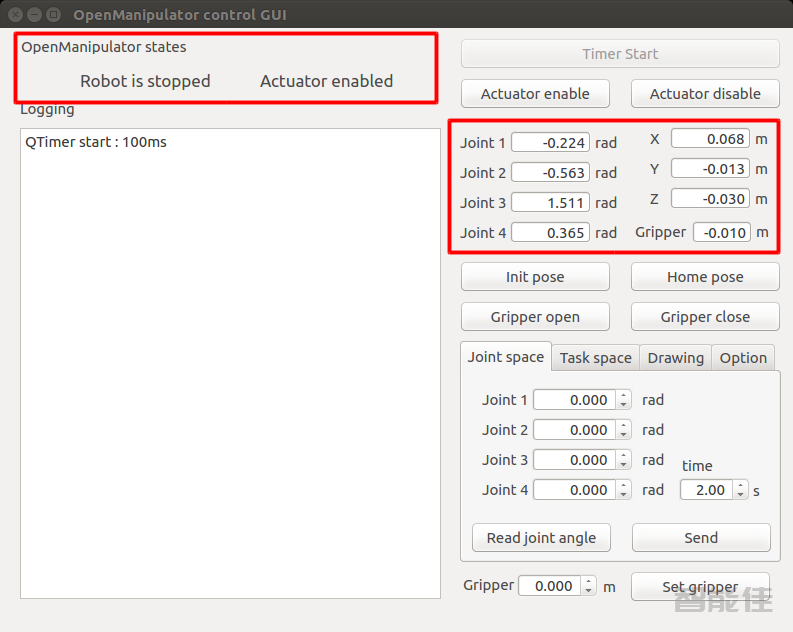Increase Joint 2 target with up arrow
793x632 pixels.
click(x=624, y=425)
